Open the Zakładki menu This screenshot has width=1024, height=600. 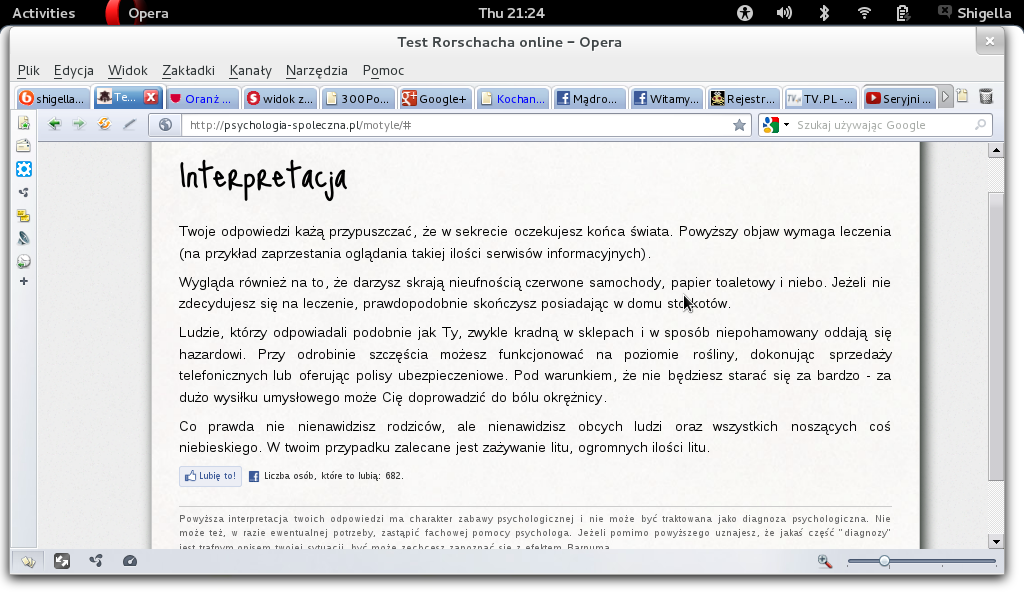point(189,71)
